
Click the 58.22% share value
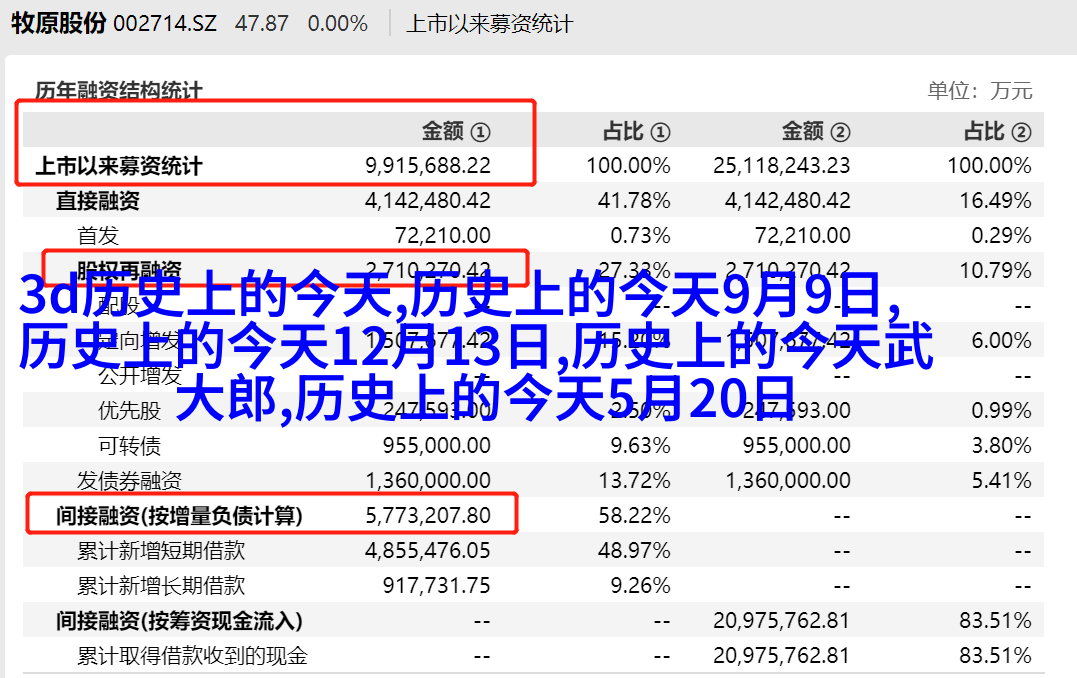tap(634, 516)
